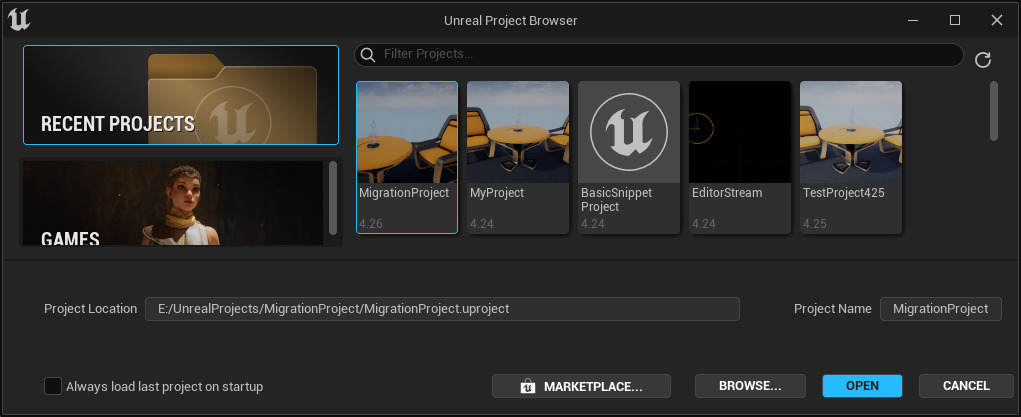Viewport: 1021px width, 417px height.
Task: Click the Project Location path field
Action: click(x=442, y=309)
